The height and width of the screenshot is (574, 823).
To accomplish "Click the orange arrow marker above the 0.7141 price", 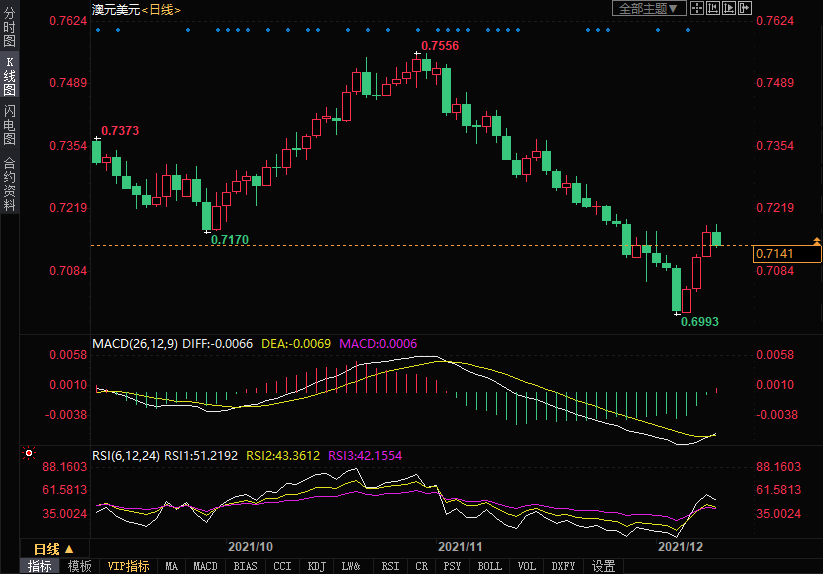I will 816,241.
